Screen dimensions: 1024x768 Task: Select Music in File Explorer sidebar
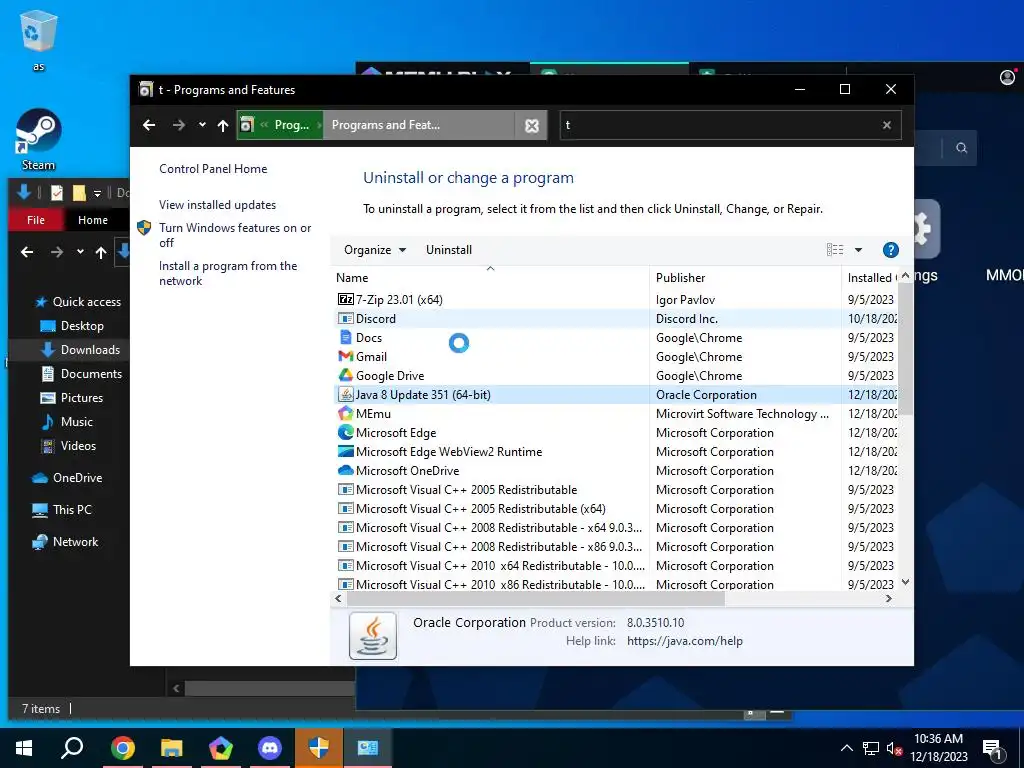67,422
